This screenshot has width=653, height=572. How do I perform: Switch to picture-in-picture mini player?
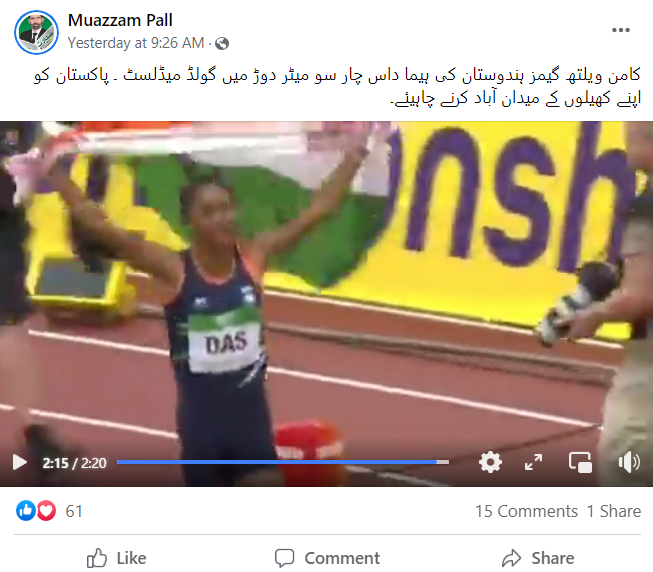[581, 462]
